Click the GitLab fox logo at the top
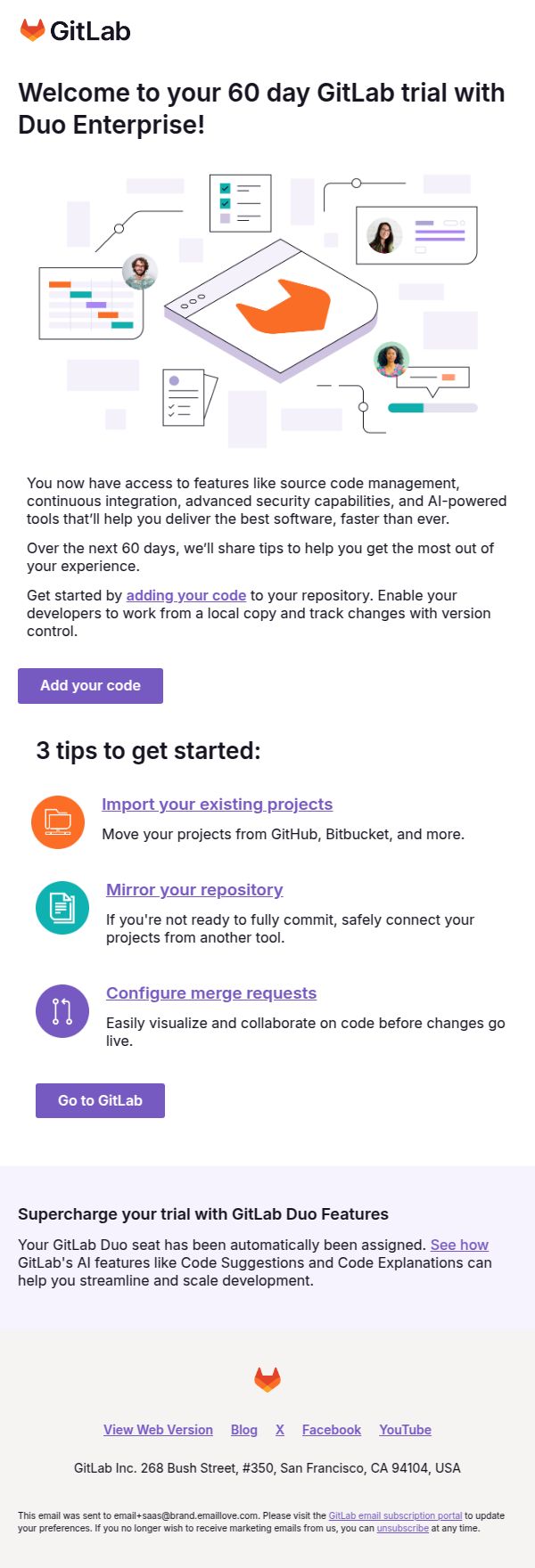This screenshot has width=535, height=1568. pyautogui.click(x=32, y=29)
